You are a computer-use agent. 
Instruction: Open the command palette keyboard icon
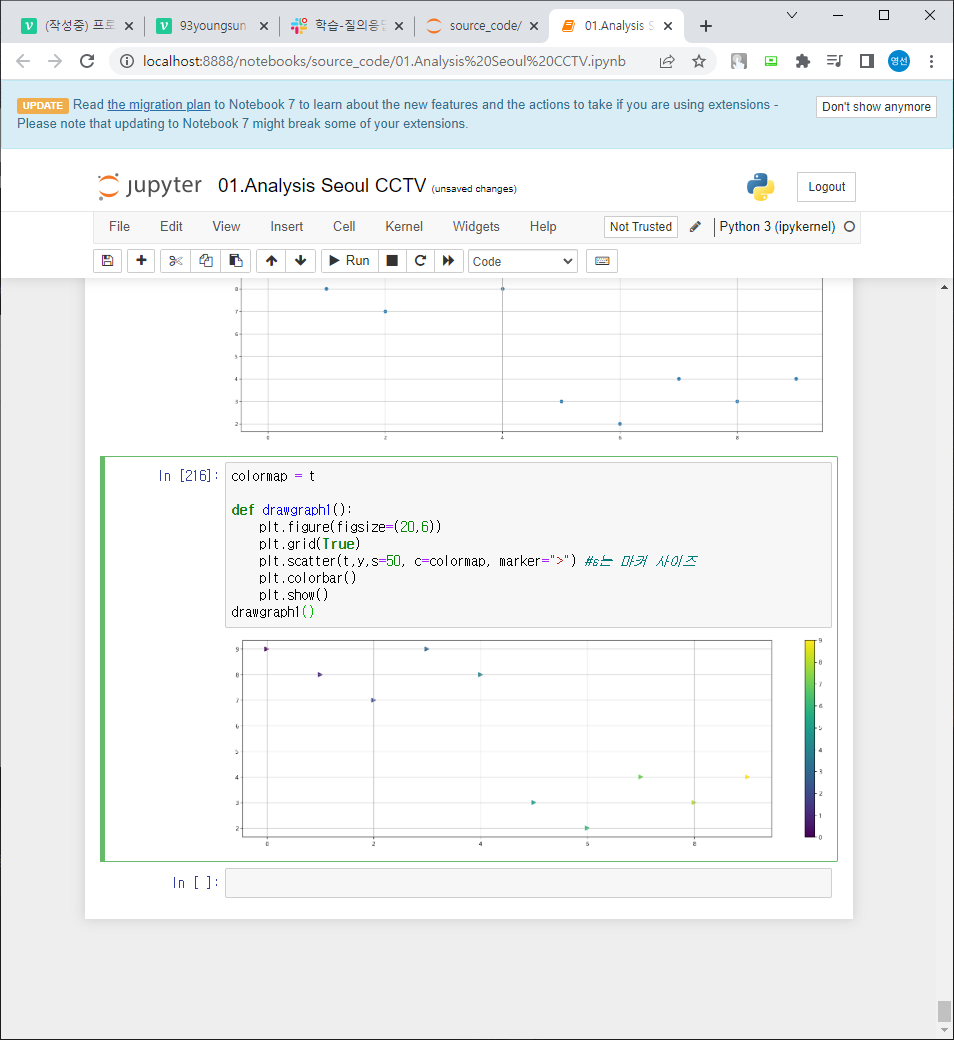pyautogui.click(x=602, y=261)
